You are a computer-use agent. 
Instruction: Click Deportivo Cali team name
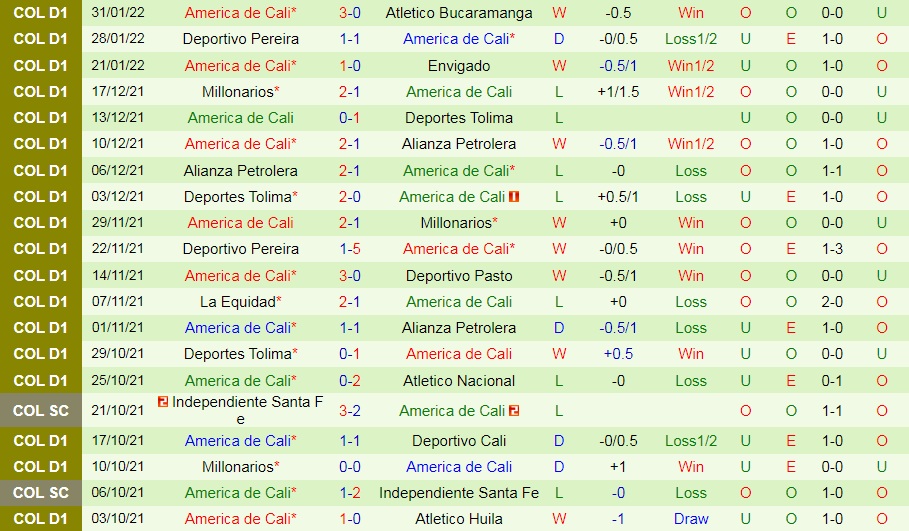(x=460, y=440)
